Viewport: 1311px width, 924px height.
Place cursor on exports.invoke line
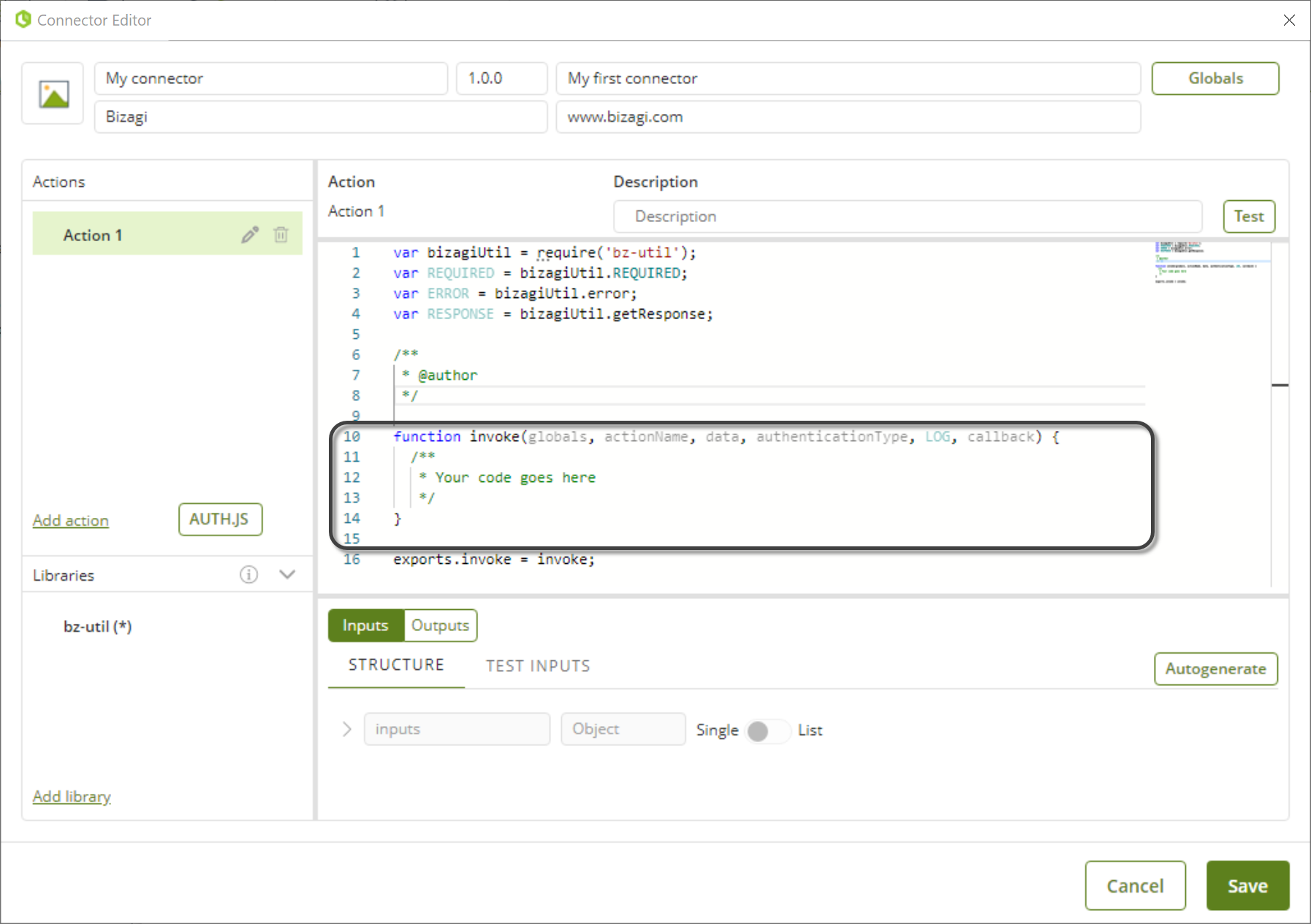pos(494,560)
